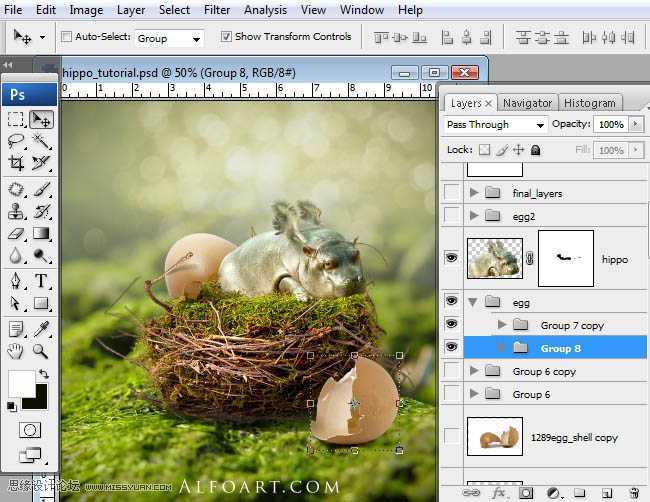Image resolution: width=650 pixels, height=502 pixels.
Task: Enable the Auto-Select checkbox
Action: coord(67,37)
